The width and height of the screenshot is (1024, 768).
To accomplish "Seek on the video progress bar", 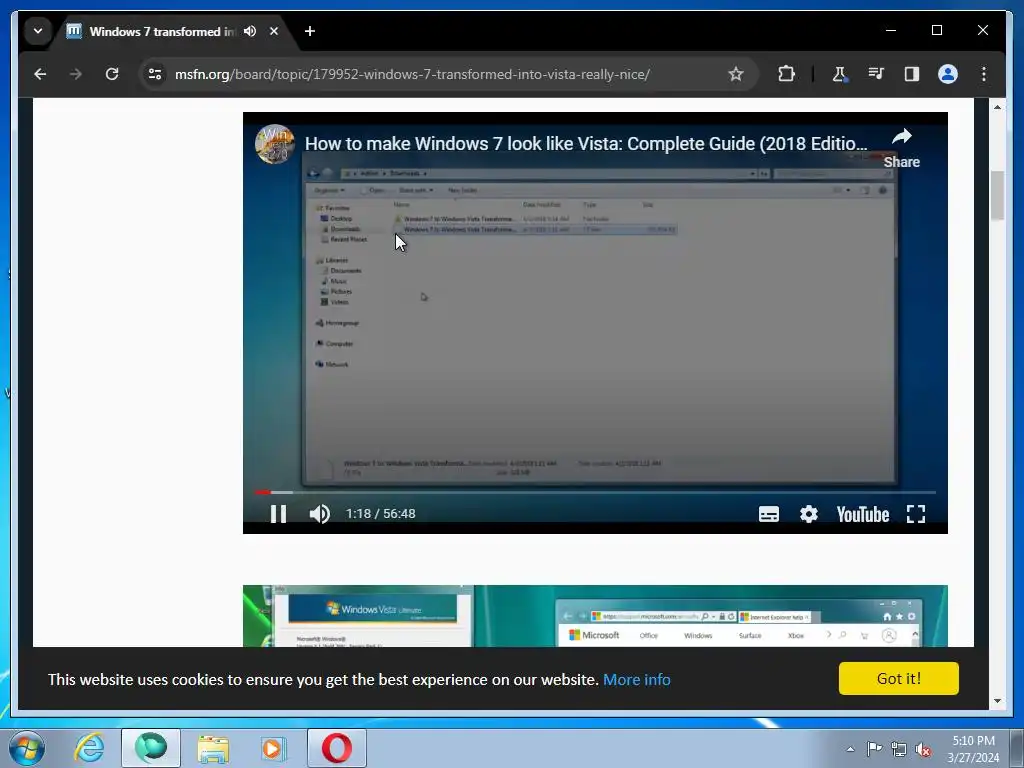I will point(595,492).
